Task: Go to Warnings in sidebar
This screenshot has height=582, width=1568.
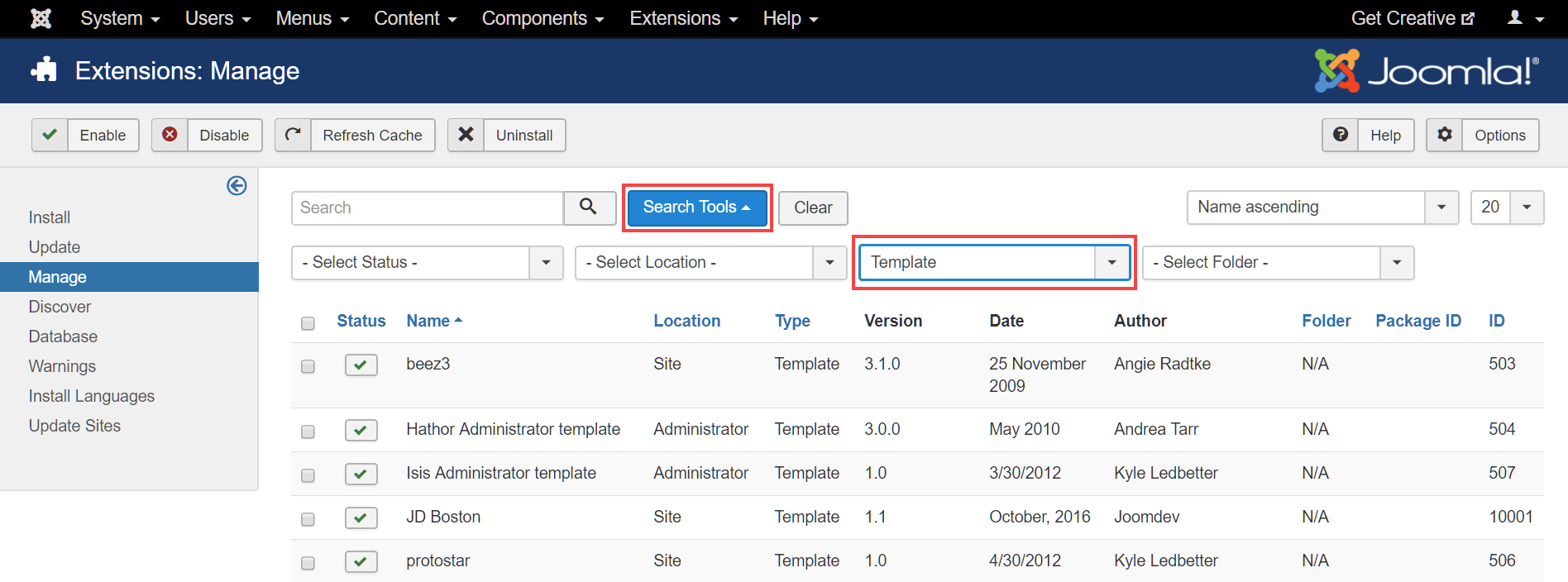Action: (x=62, y=366)
